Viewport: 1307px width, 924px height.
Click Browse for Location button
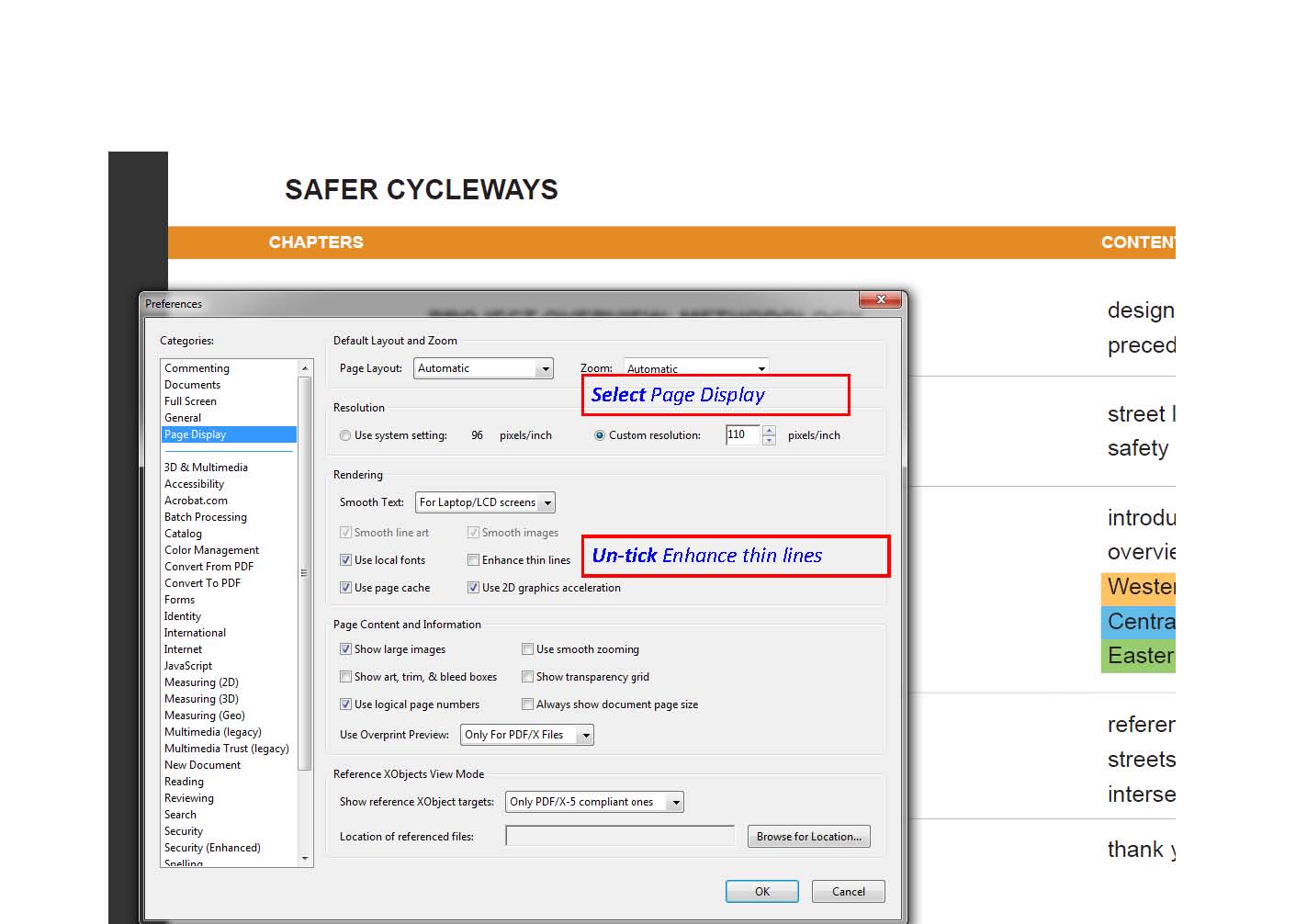(808, 837)
